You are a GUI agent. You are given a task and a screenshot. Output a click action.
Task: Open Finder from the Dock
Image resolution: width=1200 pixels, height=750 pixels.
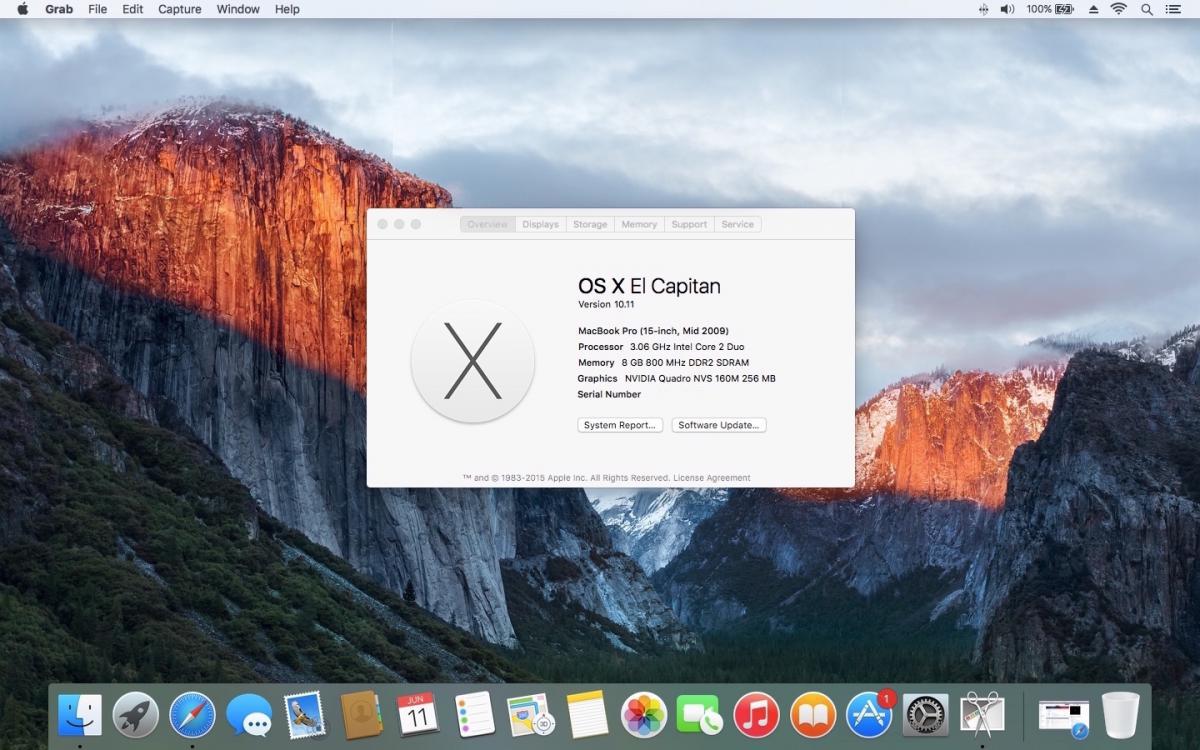(80, 714)
